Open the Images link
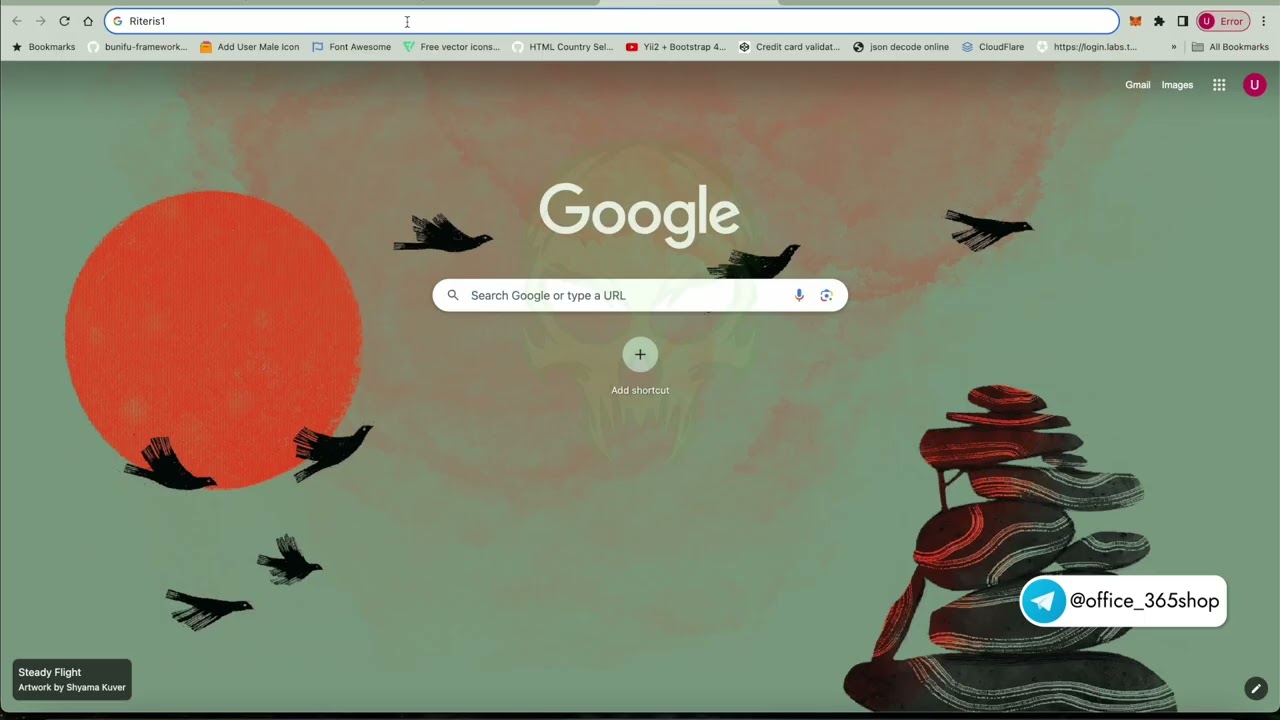Screen dimensions: 1280x720 [x=1177, y=85]
